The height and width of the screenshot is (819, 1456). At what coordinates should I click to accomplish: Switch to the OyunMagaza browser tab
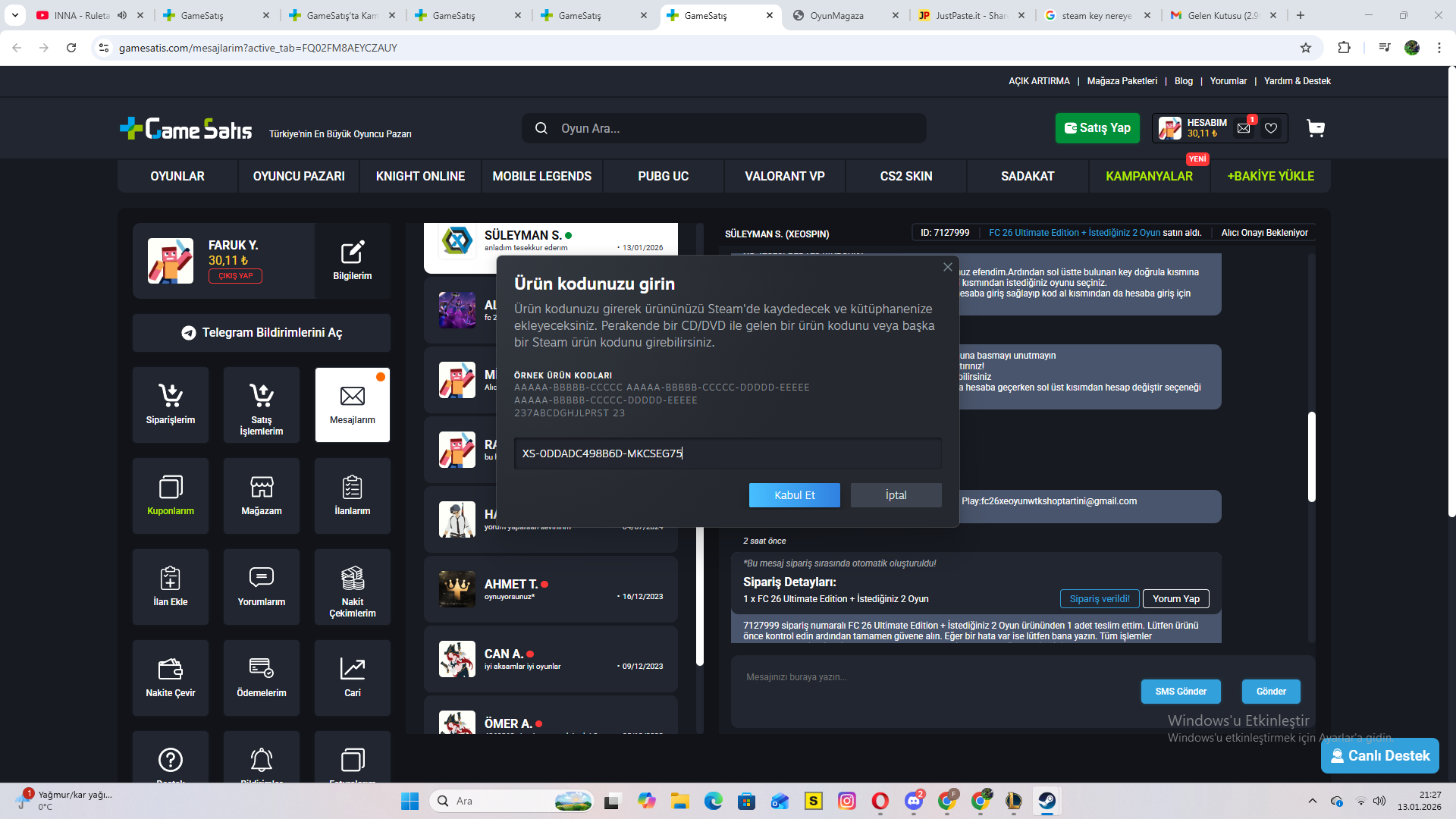tap(846, 15)
